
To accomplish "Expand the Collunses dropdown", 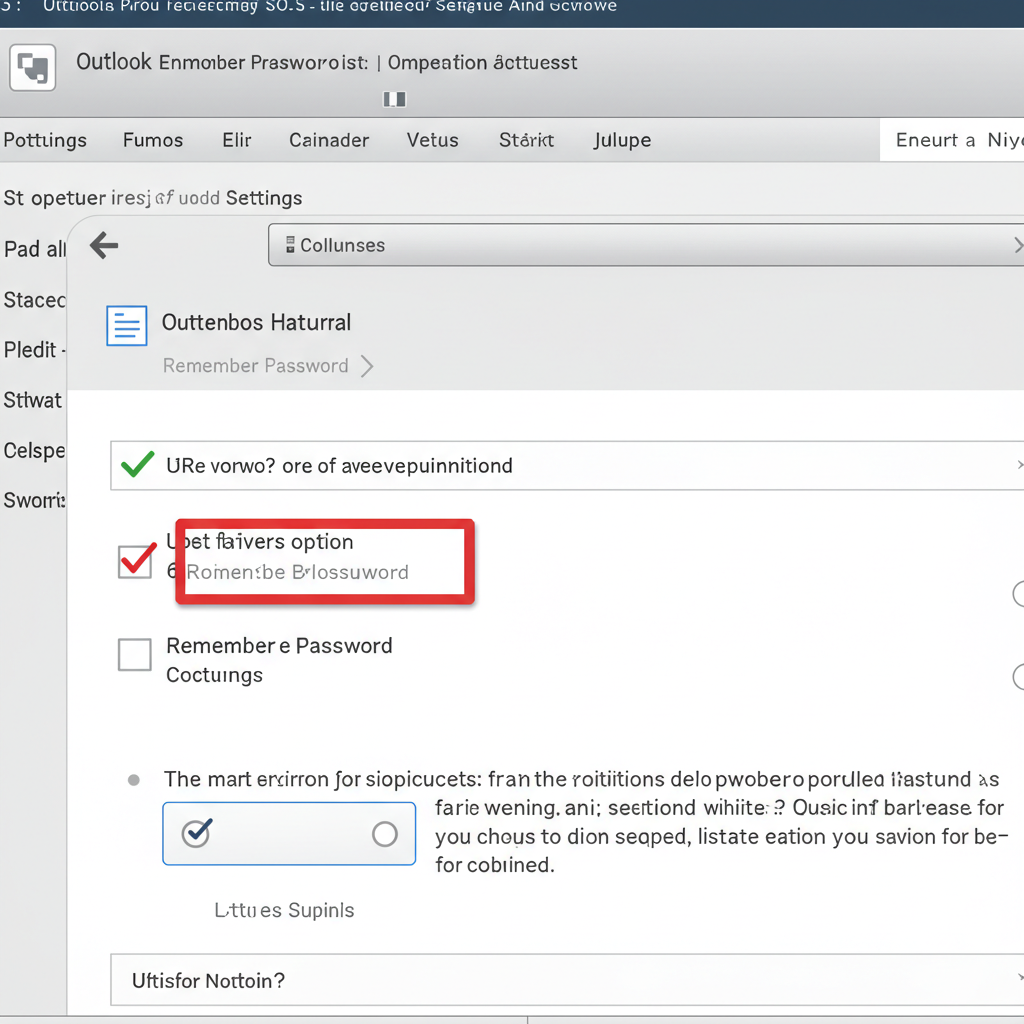I will (646, 245).
